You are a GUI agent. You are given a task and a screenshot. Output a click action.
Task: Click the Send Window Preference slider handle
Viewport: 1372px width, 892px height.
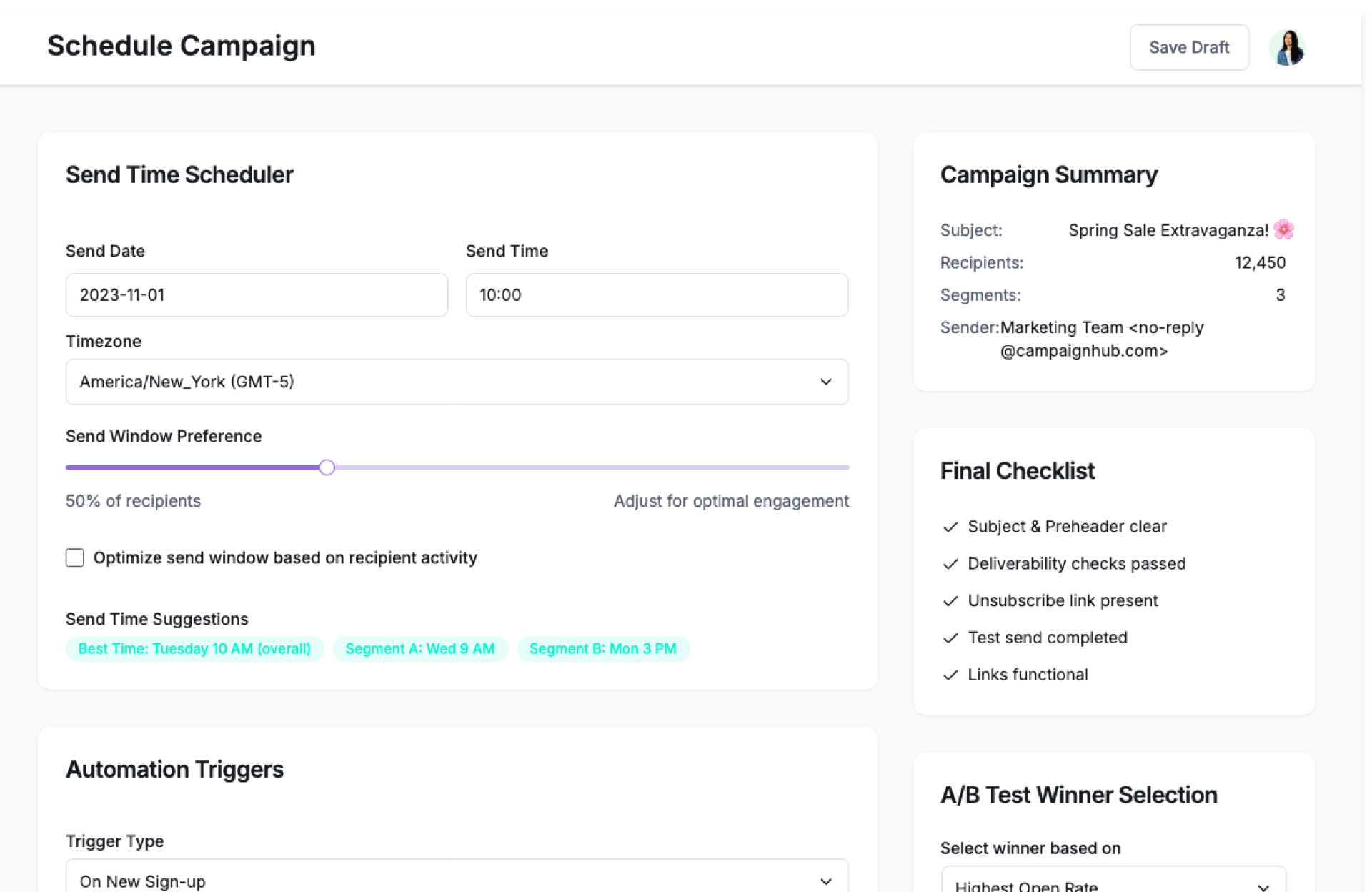327,467
